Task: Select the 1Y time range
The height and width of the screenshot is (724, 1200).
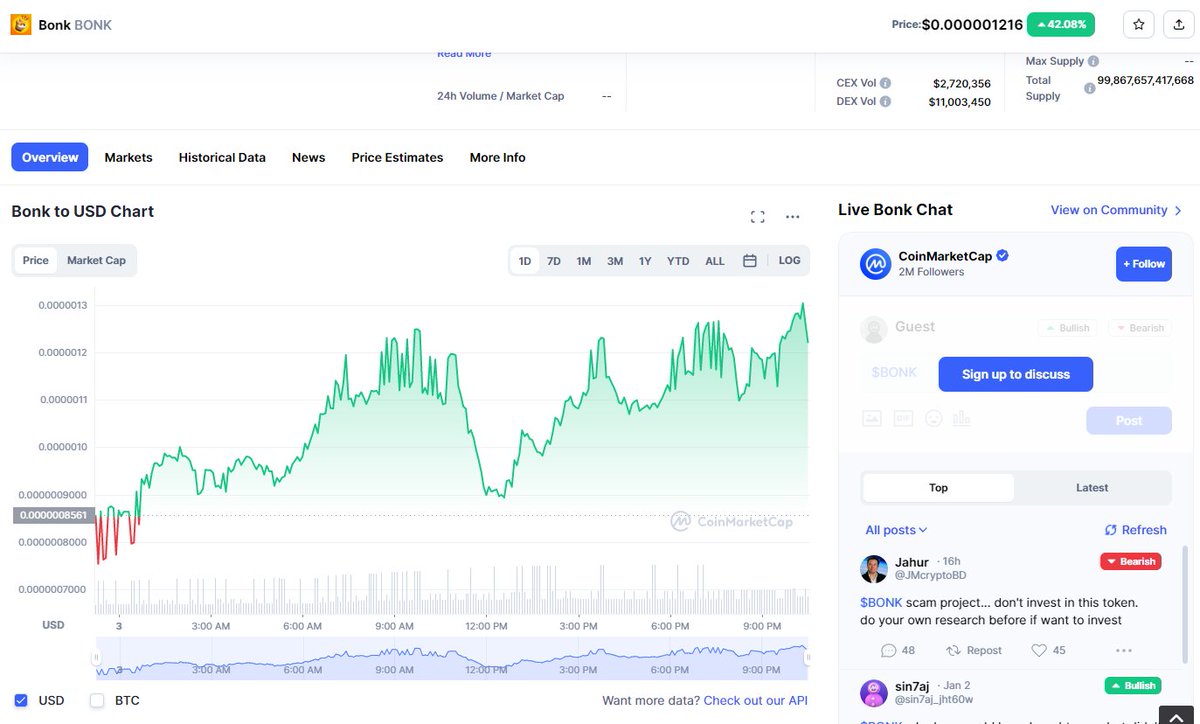Action: [645, 261]
